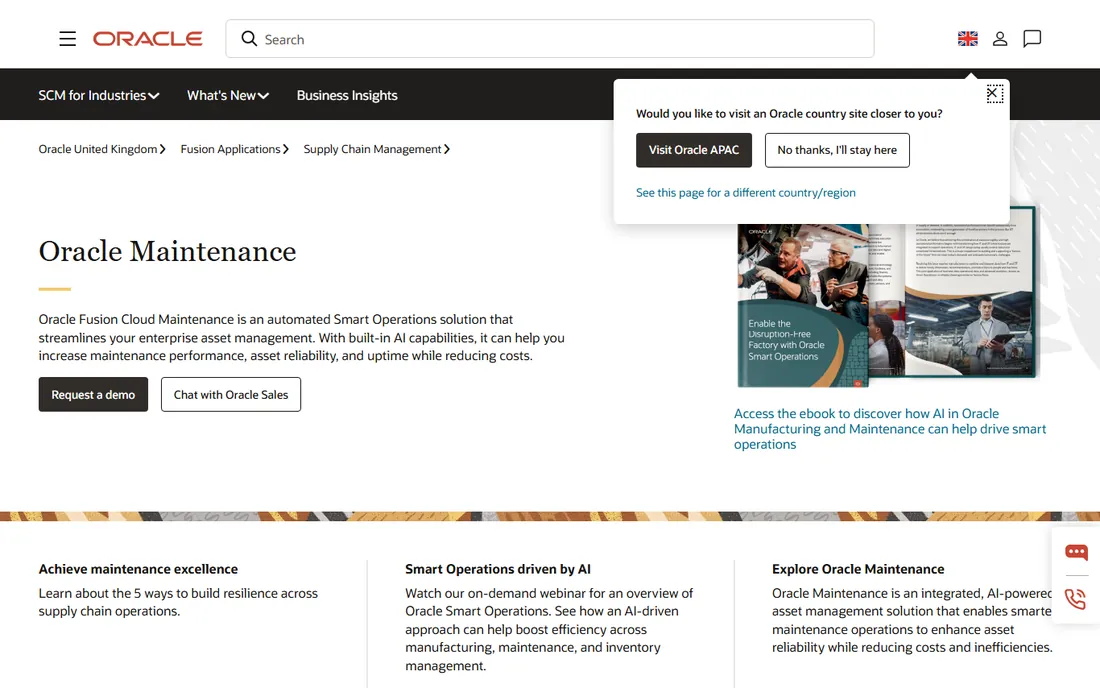Expand the SCM for Industries menu
The image size is (1100, 688).
[x=99, y=95]
